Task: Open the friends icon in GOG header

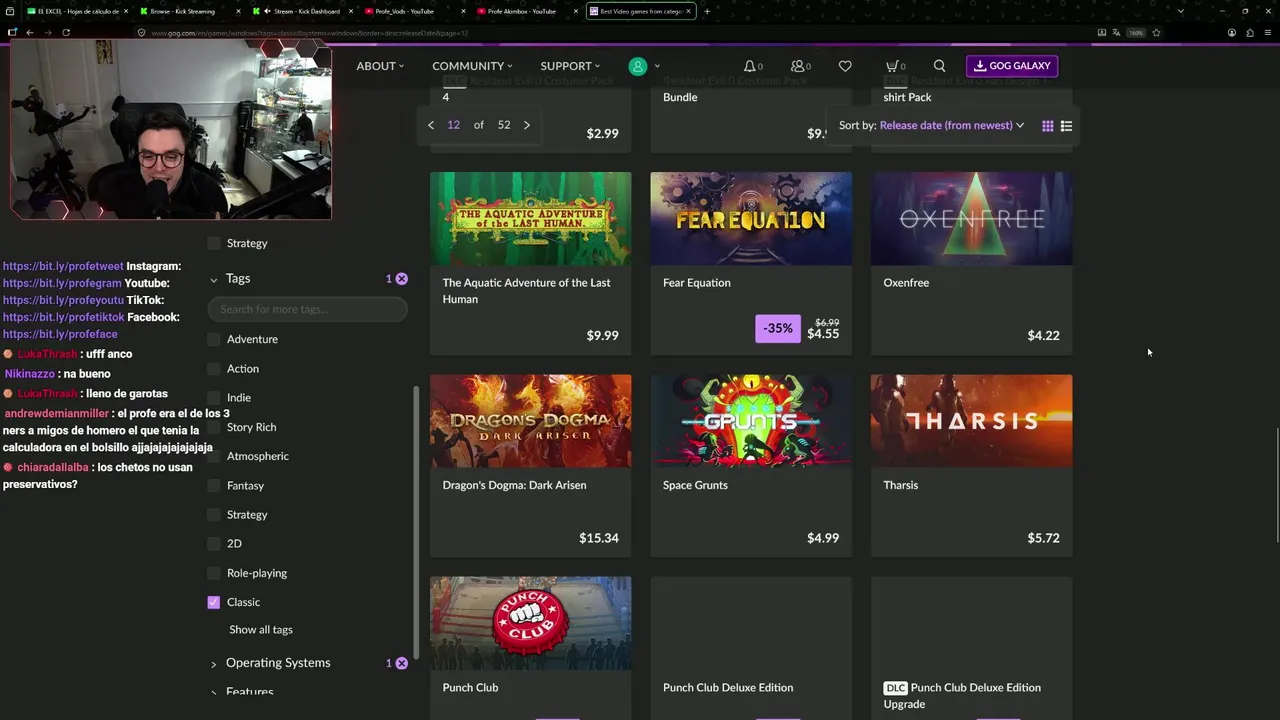Action: coord(798,66)
